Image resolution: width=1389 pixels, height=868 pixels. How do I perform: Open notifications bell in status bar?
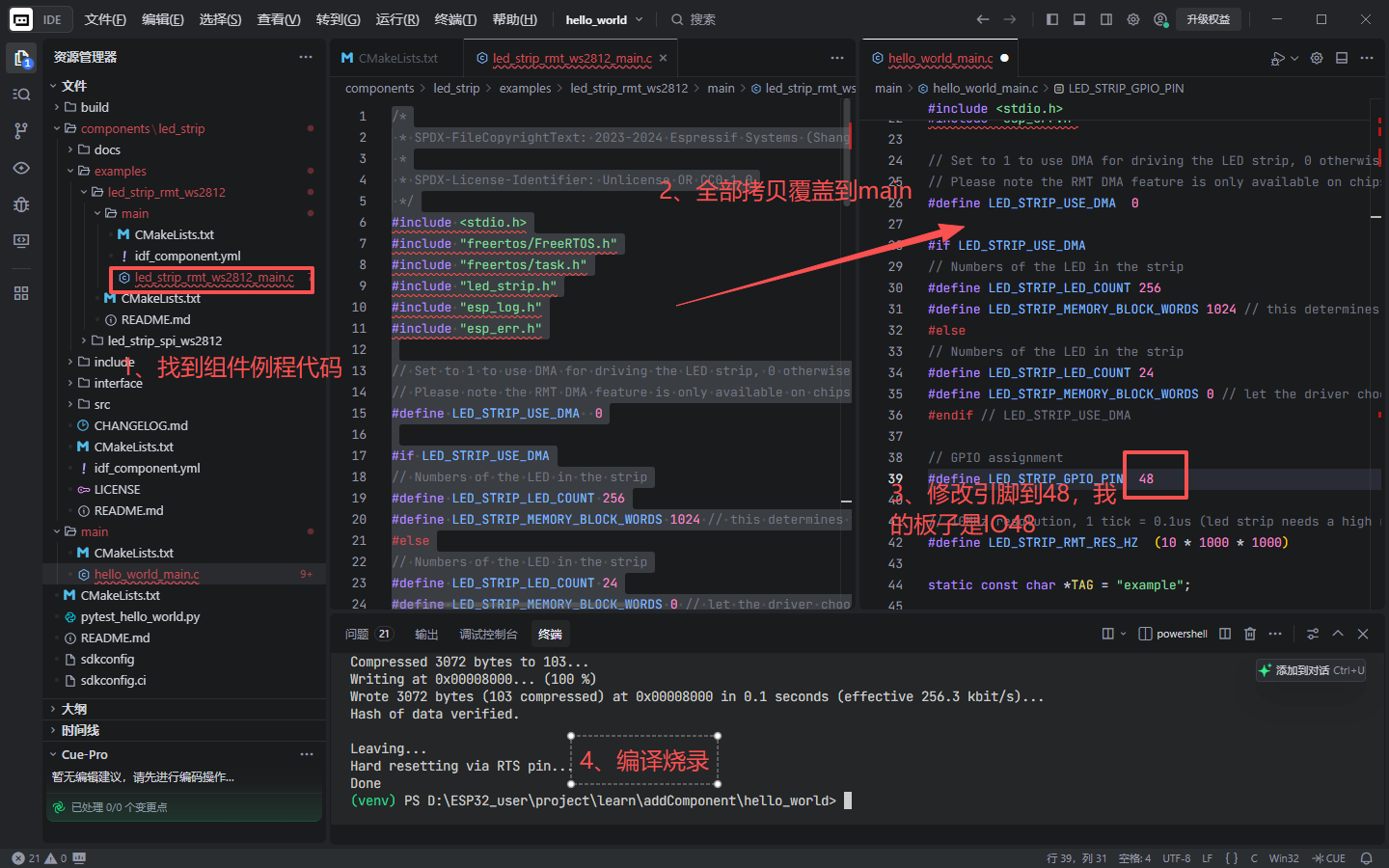[x=1366, y=858]
